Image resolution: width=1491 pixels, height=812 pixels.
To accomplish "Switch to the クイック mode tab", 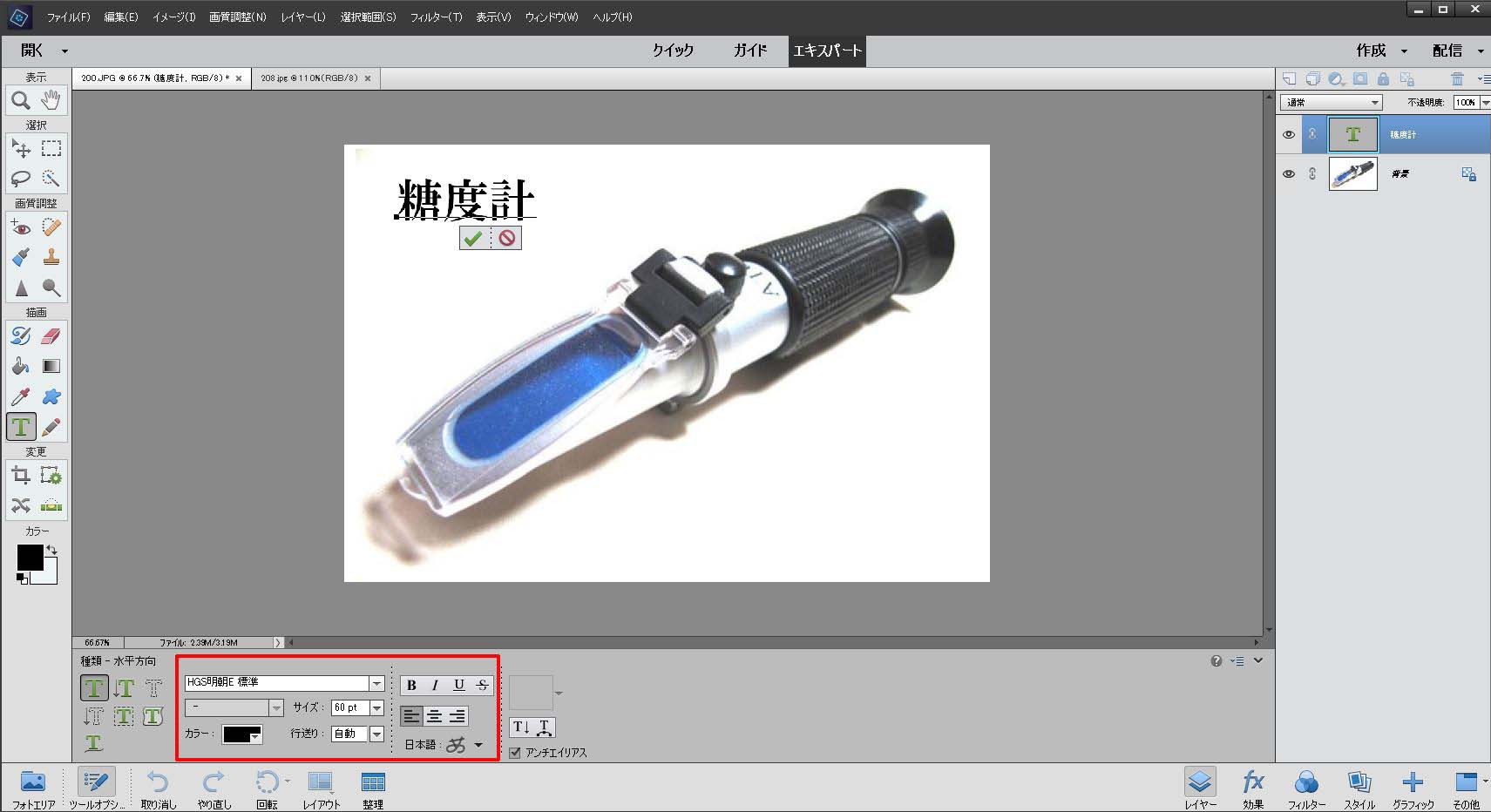I will coord(673,51).
